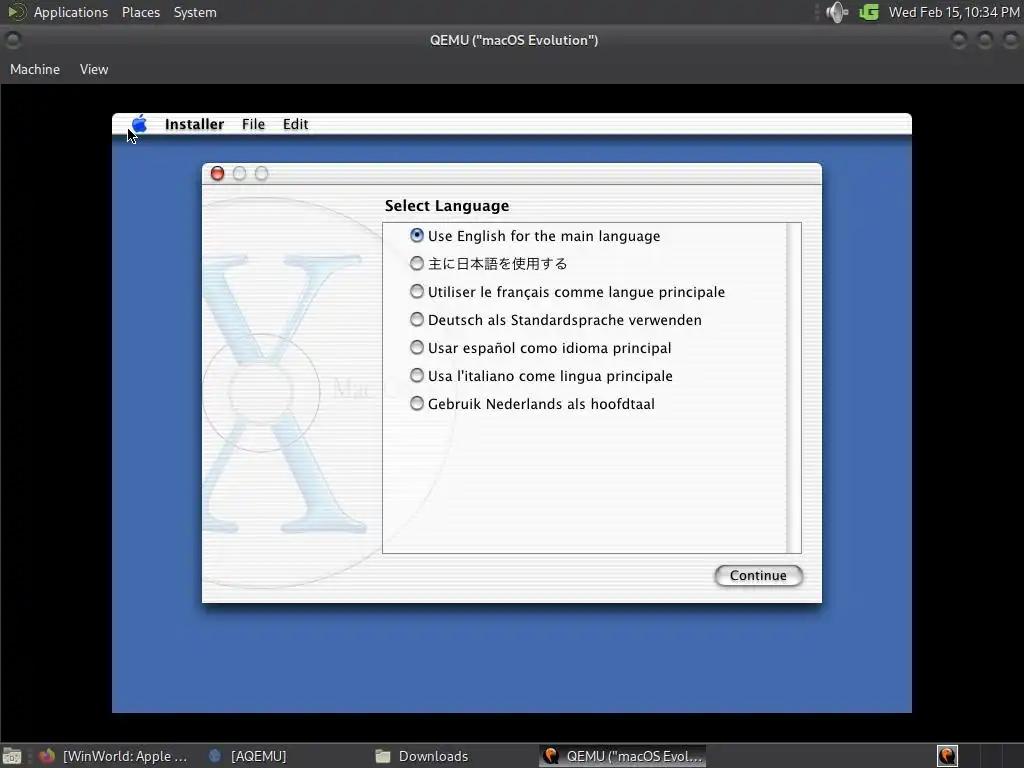
Task: Open the Places menu
Action: (141, 12)
